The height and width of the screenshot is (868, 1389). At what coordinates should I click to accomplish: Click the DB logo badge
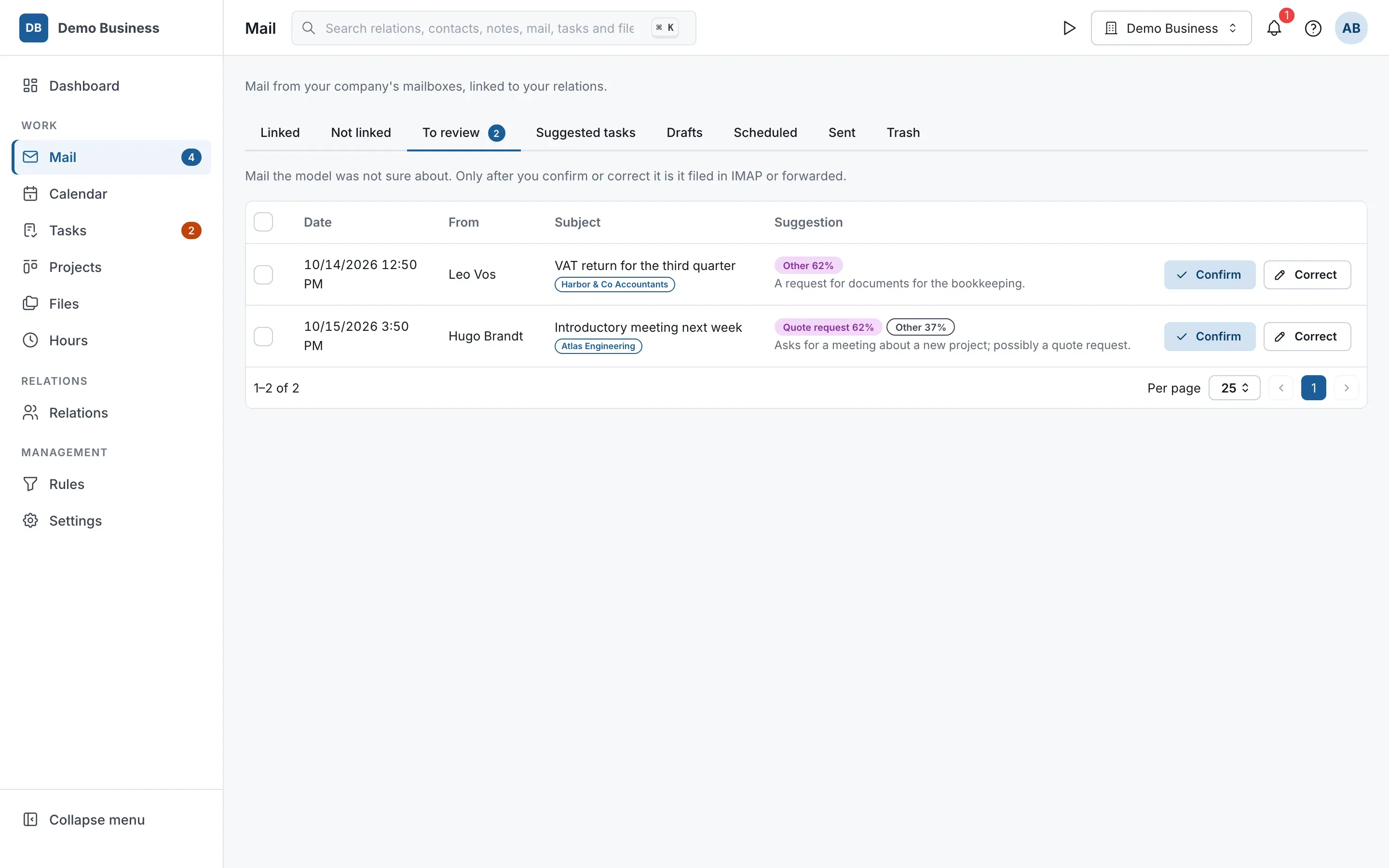pyautogui.click(x=33, y=27)
